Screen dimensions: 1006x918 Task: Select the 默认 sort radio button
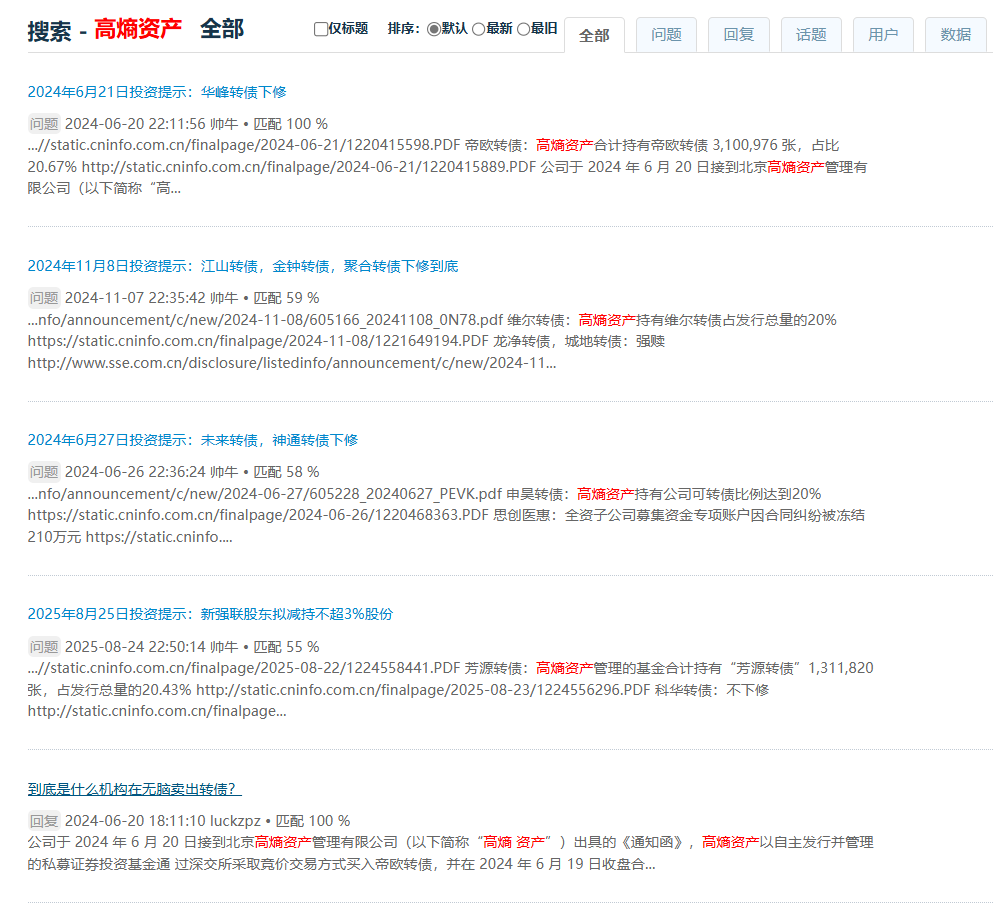434,29
